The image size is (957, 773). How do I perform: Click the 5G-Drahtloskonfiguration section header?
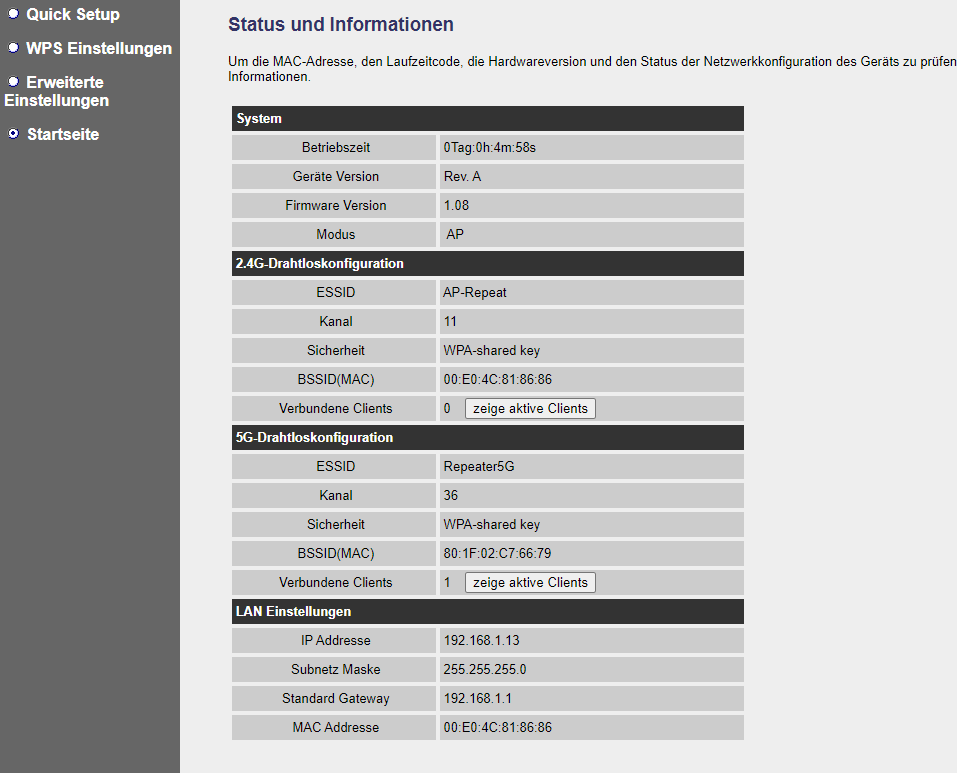pos(487,438)
